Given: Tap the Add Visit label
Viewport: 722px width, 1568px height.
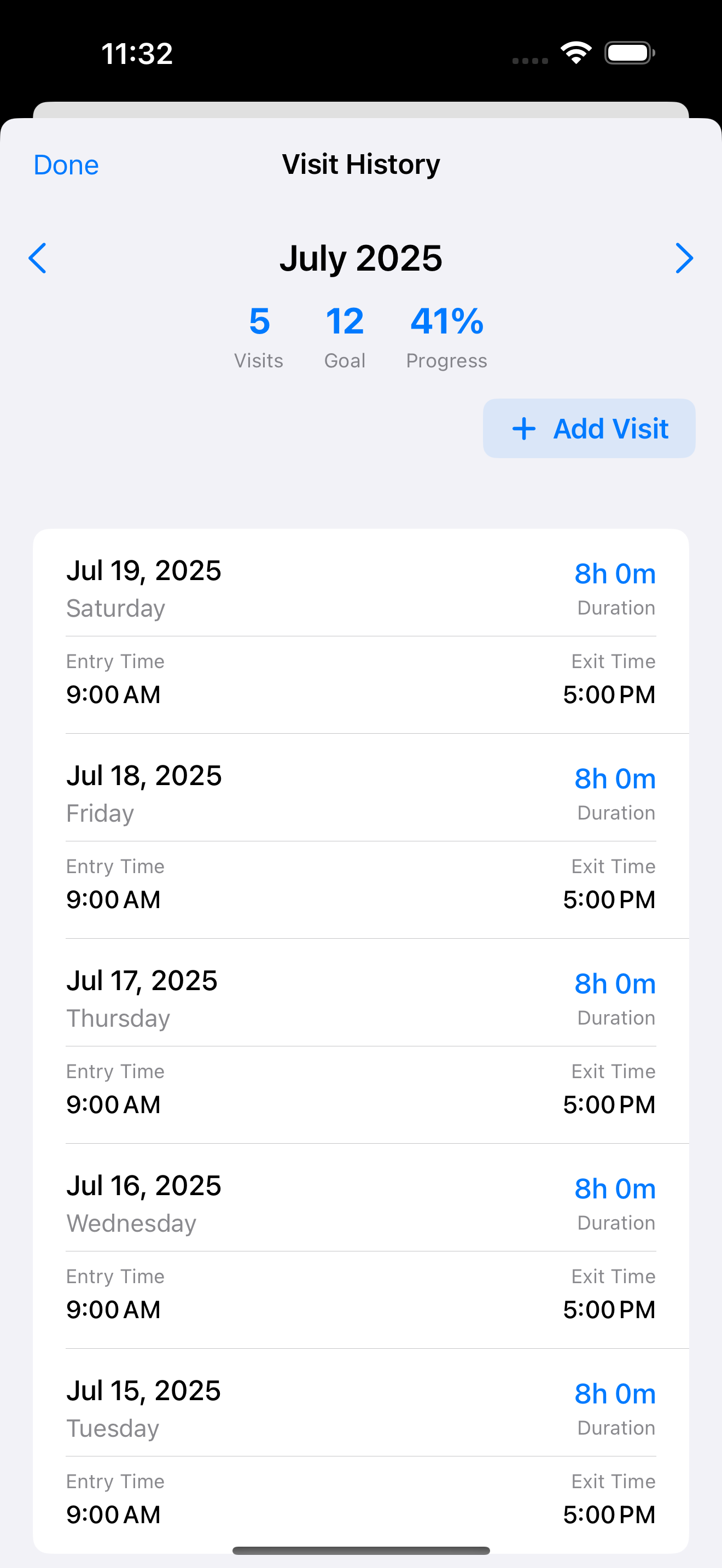Looking at the screenshot, I should point(610,429).
